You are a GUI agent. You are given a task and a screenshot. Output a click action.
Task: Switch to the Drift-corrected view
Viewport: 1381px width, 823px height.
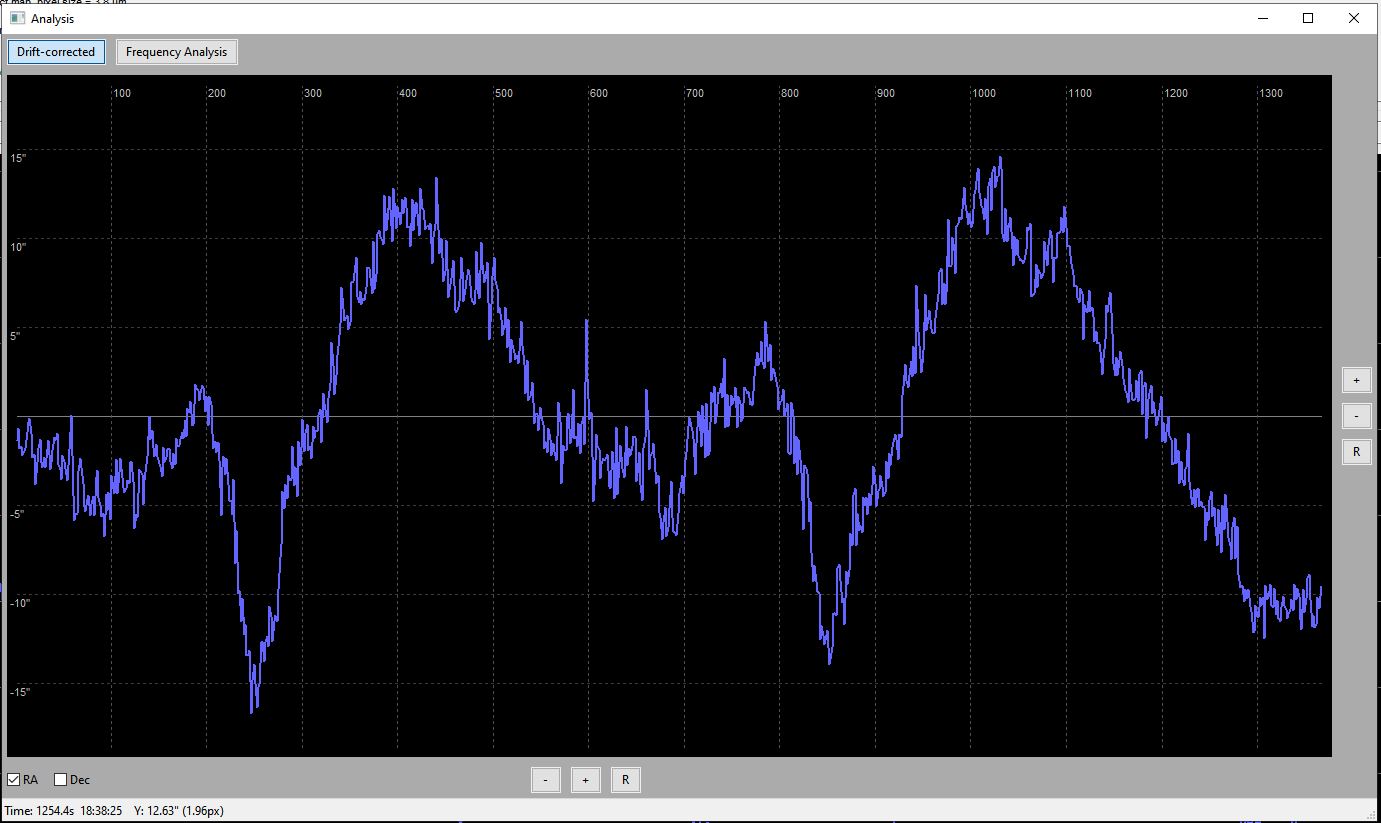pyautogui.click(x=56, y=52)
